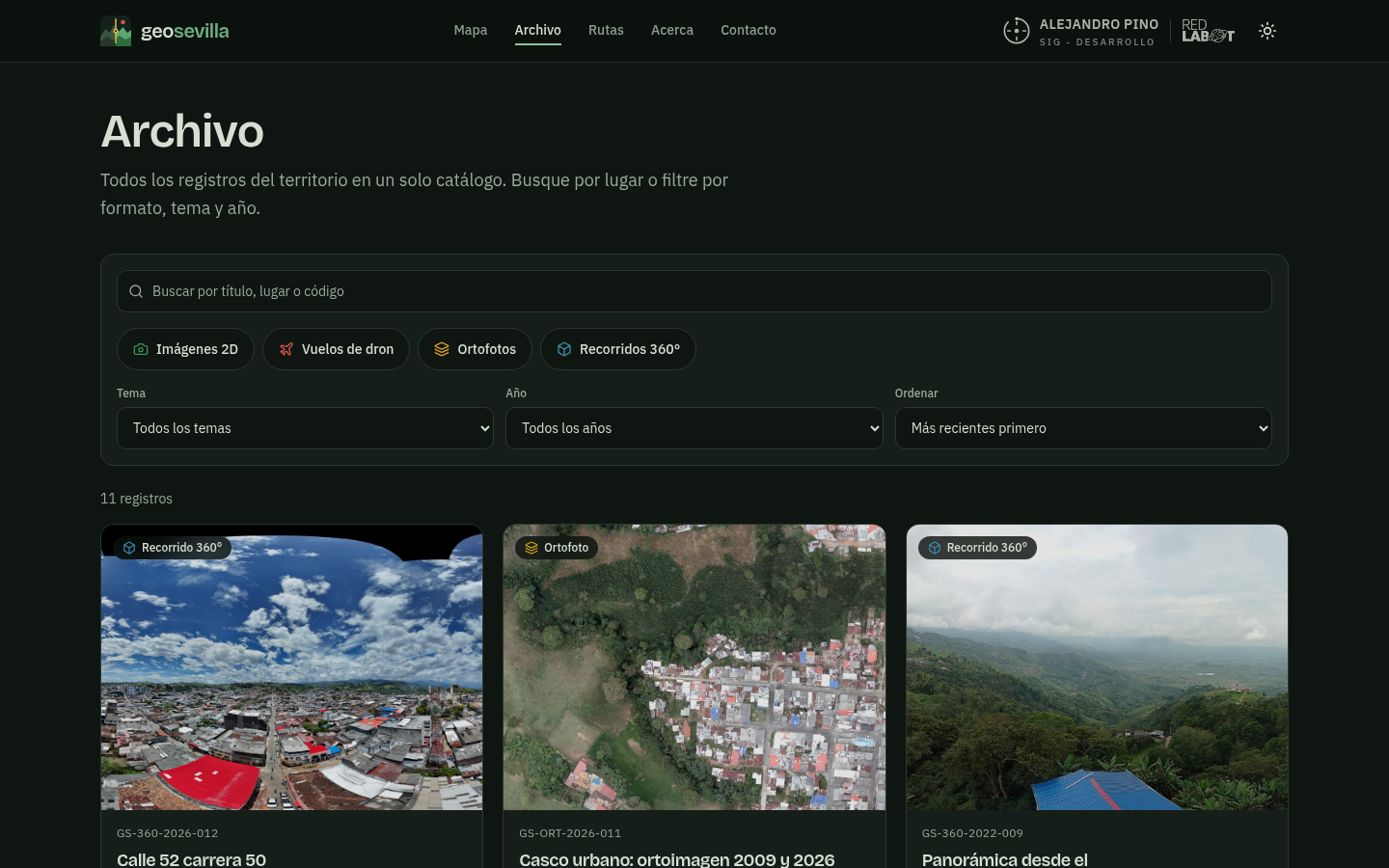Click the Archivo page heading
This screenshot has width=1389, height=868.
pyautogui.click(x=182, y=131)
